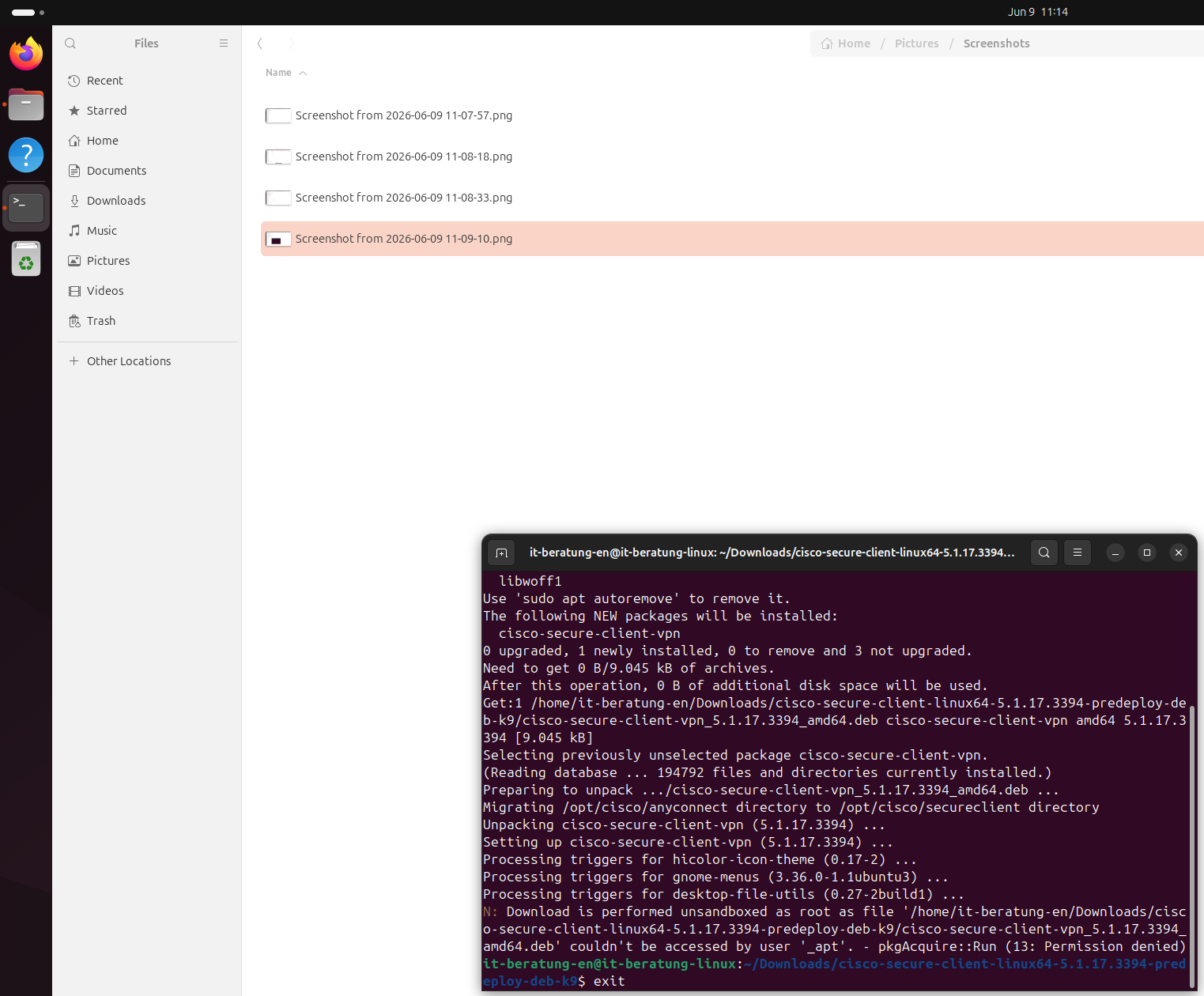Image resolution: width=1204 pixels, height=996 pixels.
Task: Click the Home house icon in sidebar
Action: point(74,141)
